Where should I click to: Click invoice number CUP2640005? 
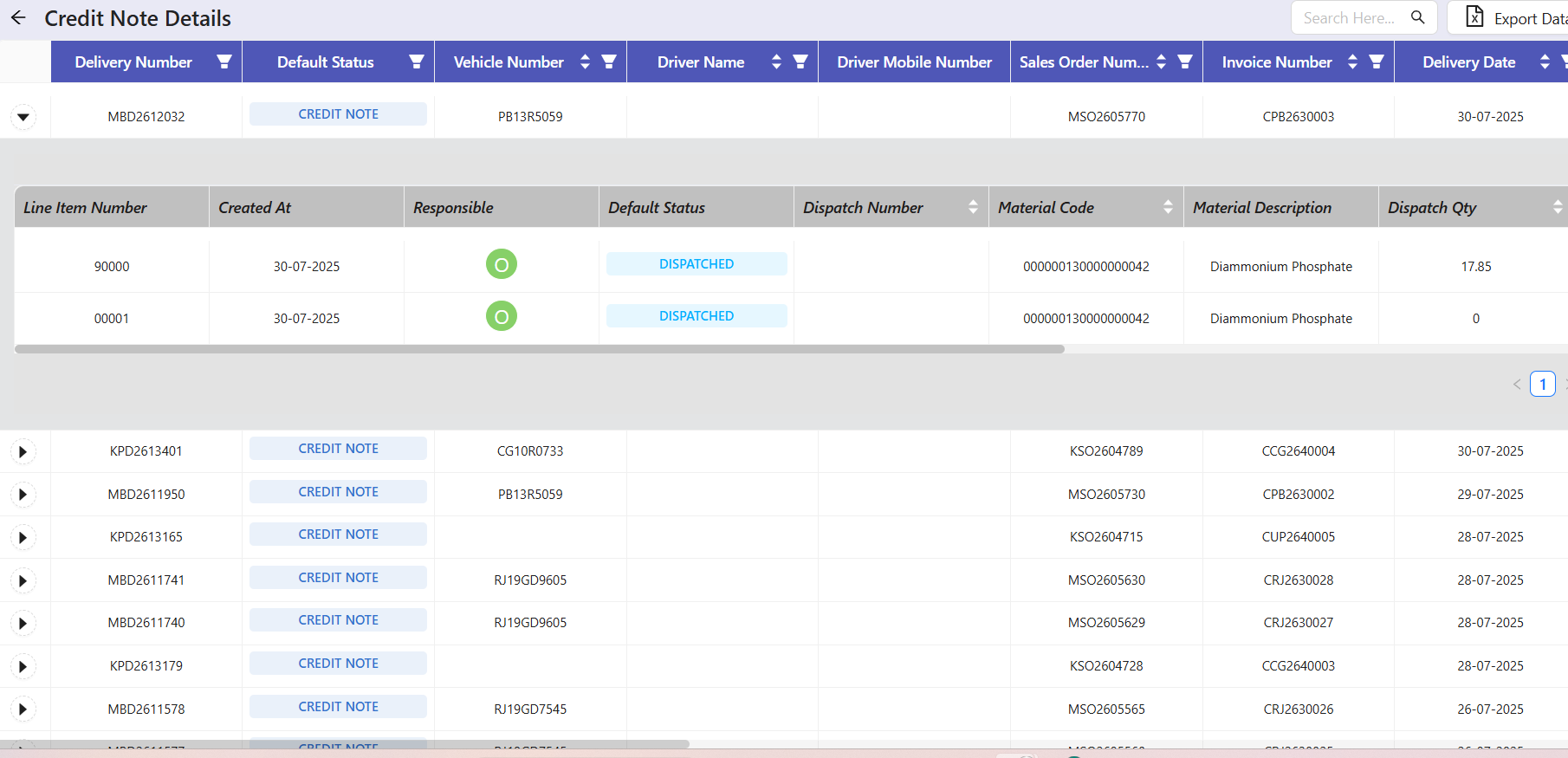[x=1299, y=537]
